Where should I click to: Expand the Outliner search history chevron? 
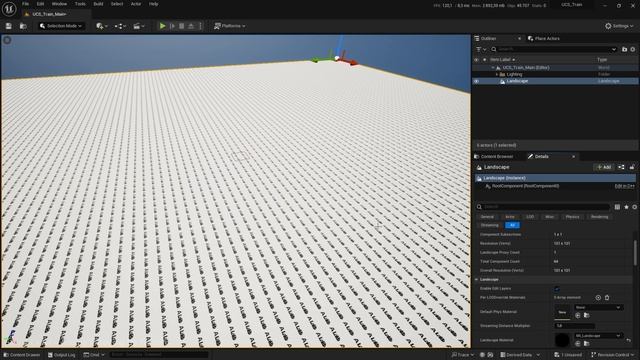[x=613, y=49]
